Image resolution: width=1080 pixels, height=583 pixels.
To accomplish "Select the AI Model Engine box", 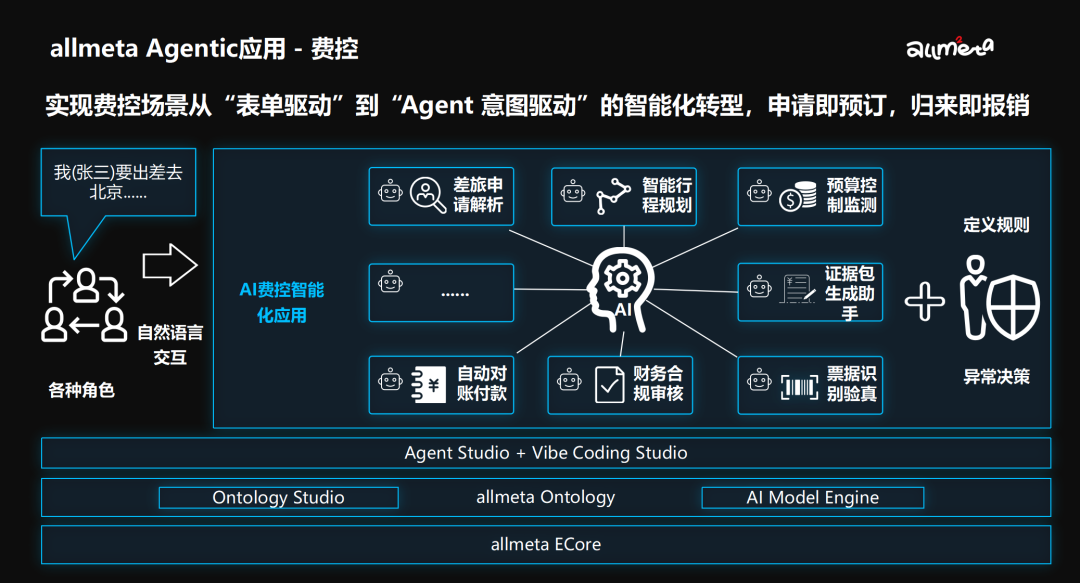I will 813,498.
